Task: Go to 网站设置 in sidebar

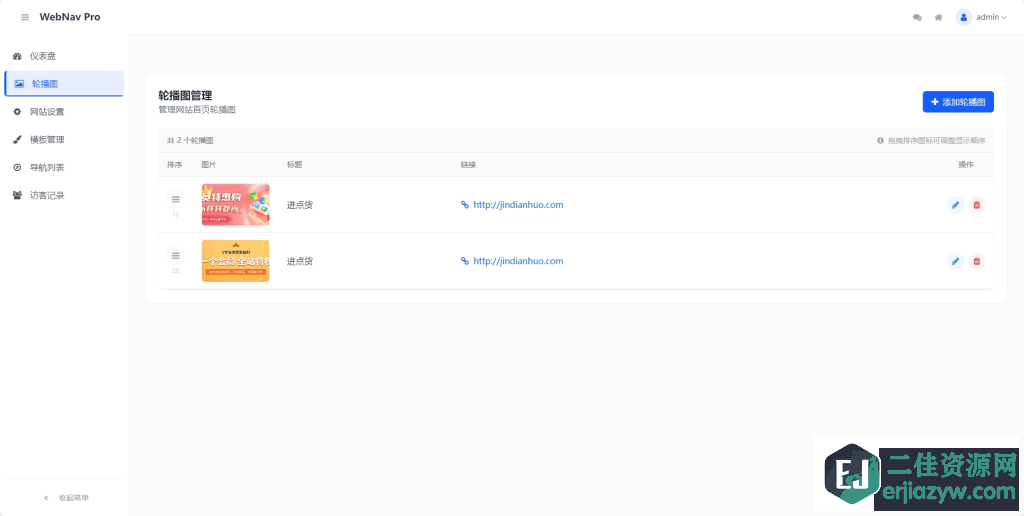Action: pyautogui.click(x=46, y=112)
